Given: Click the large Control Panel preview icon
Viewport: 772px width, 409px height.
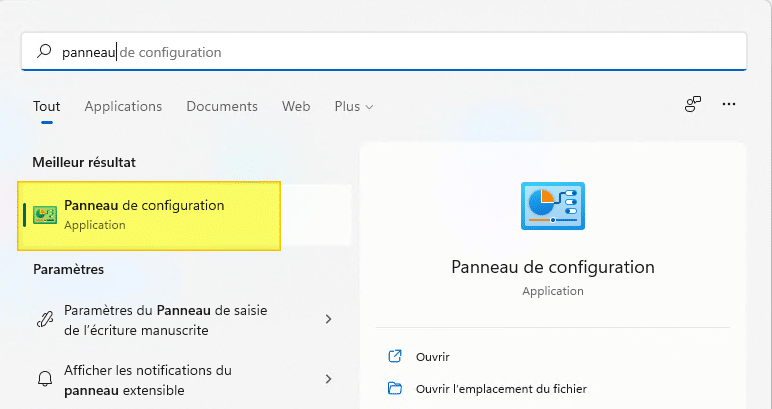Looking at the screenshot, I should point(552,207).
